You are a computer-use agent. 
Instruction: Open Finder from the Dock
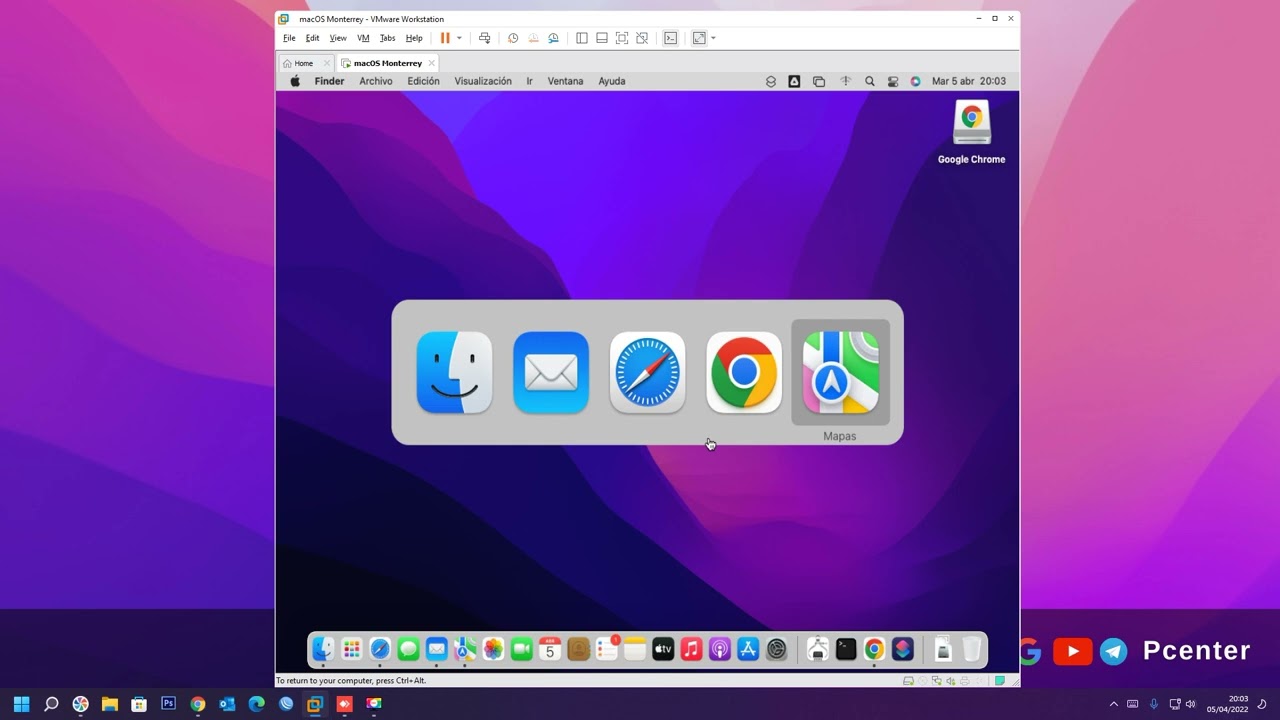pos(323,650)
